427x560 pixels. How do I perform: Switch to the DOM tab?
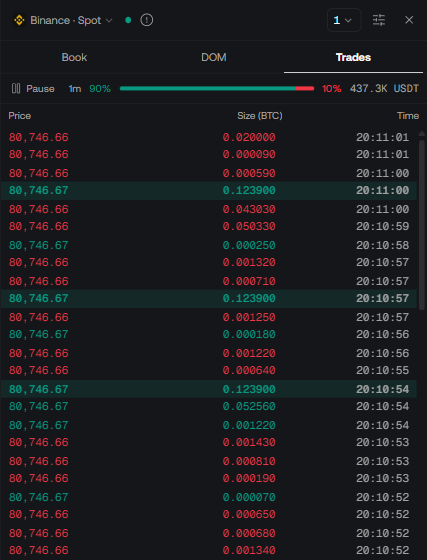point(214,57)
